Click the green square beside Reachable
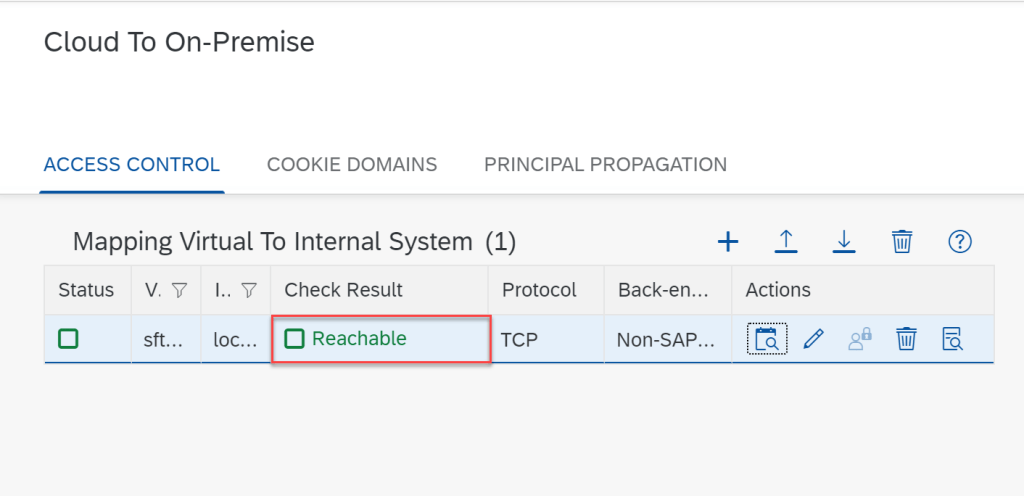This screenshot has height=496, width=1024. 294,339
